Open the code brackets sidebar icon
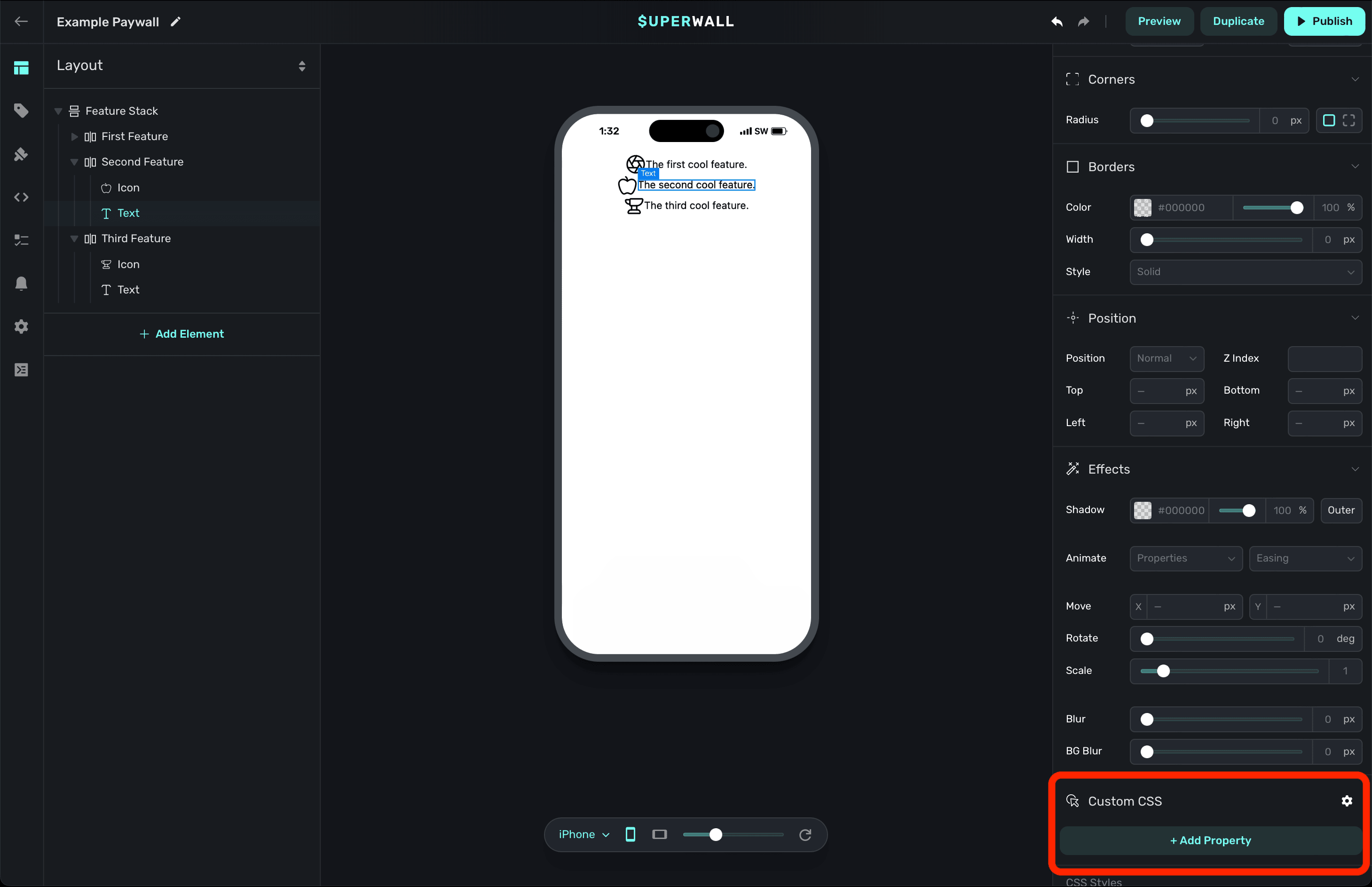Viewport: 1372px width, 887px height. 21,197
